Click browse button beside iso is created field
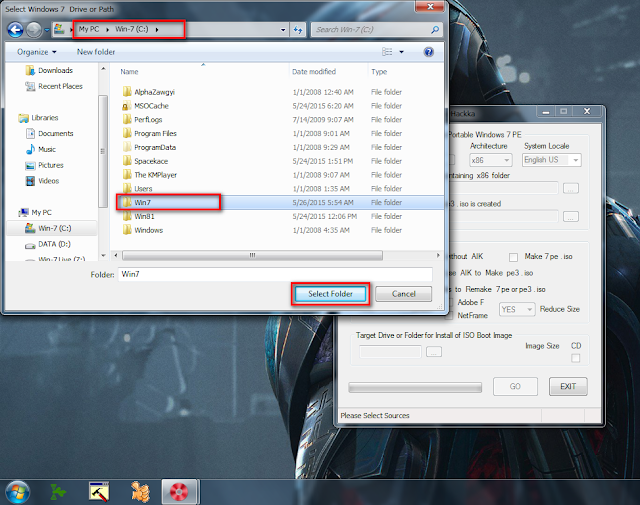640x505 pixels. click(x=571, y=216)
